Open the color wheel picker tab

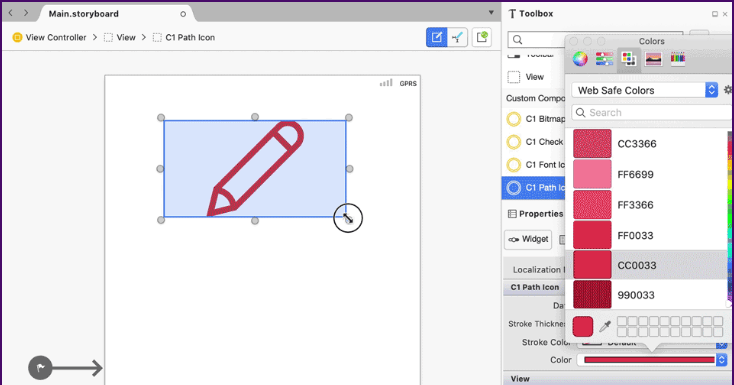coord(580,59)
